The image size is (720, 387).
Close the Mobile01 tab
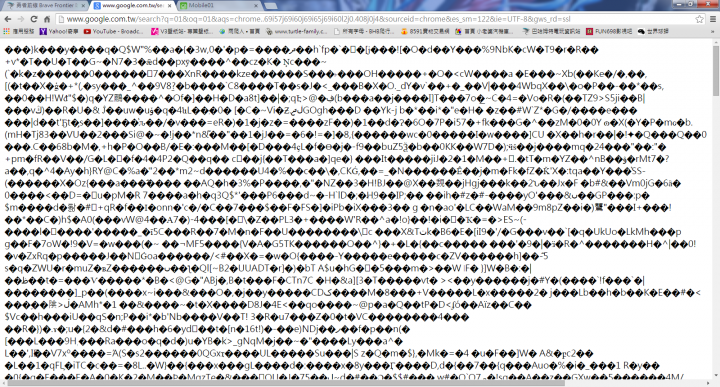point(256,6)
